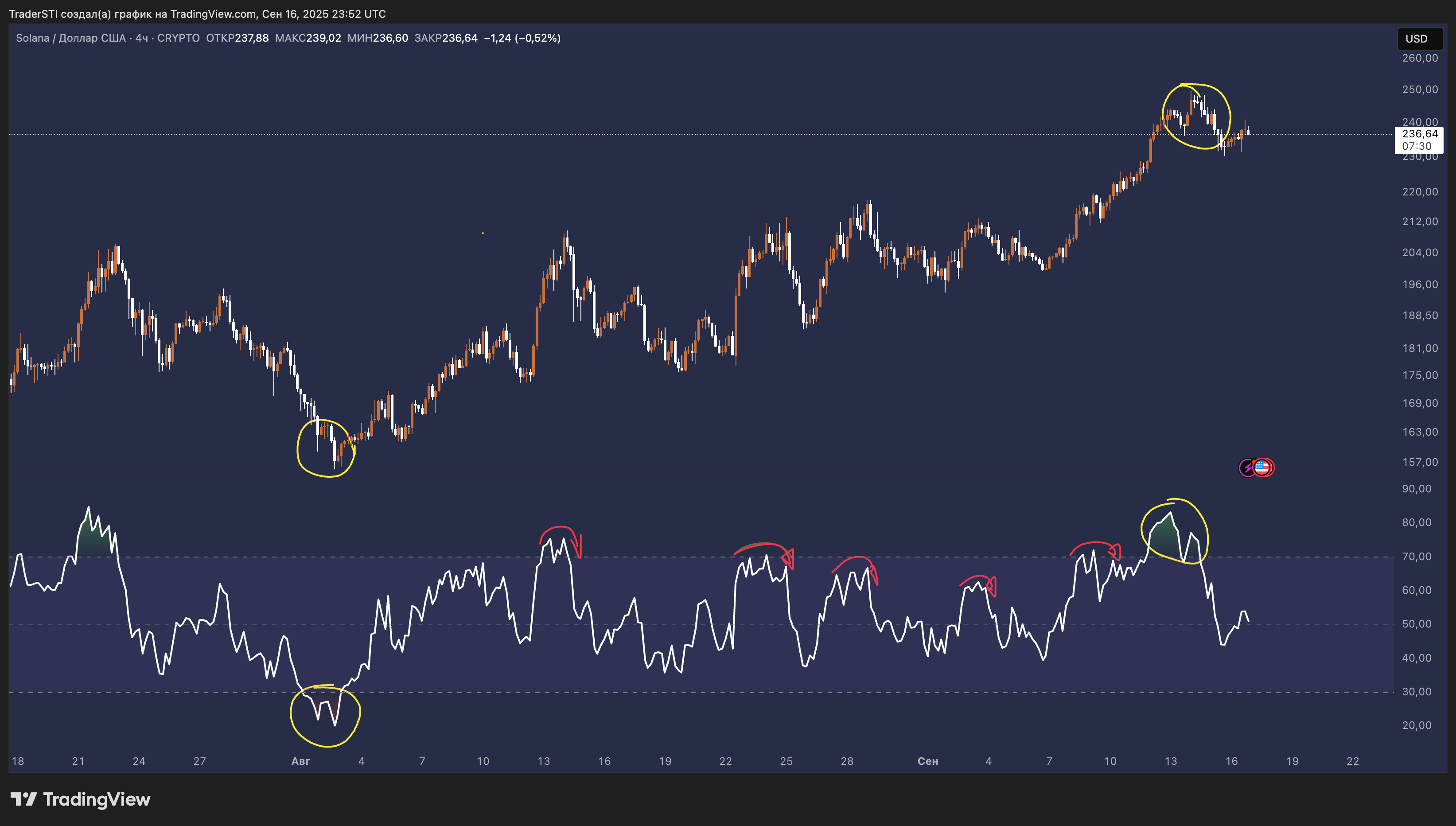Click the Авг month label on the time axis

[300, 761]
